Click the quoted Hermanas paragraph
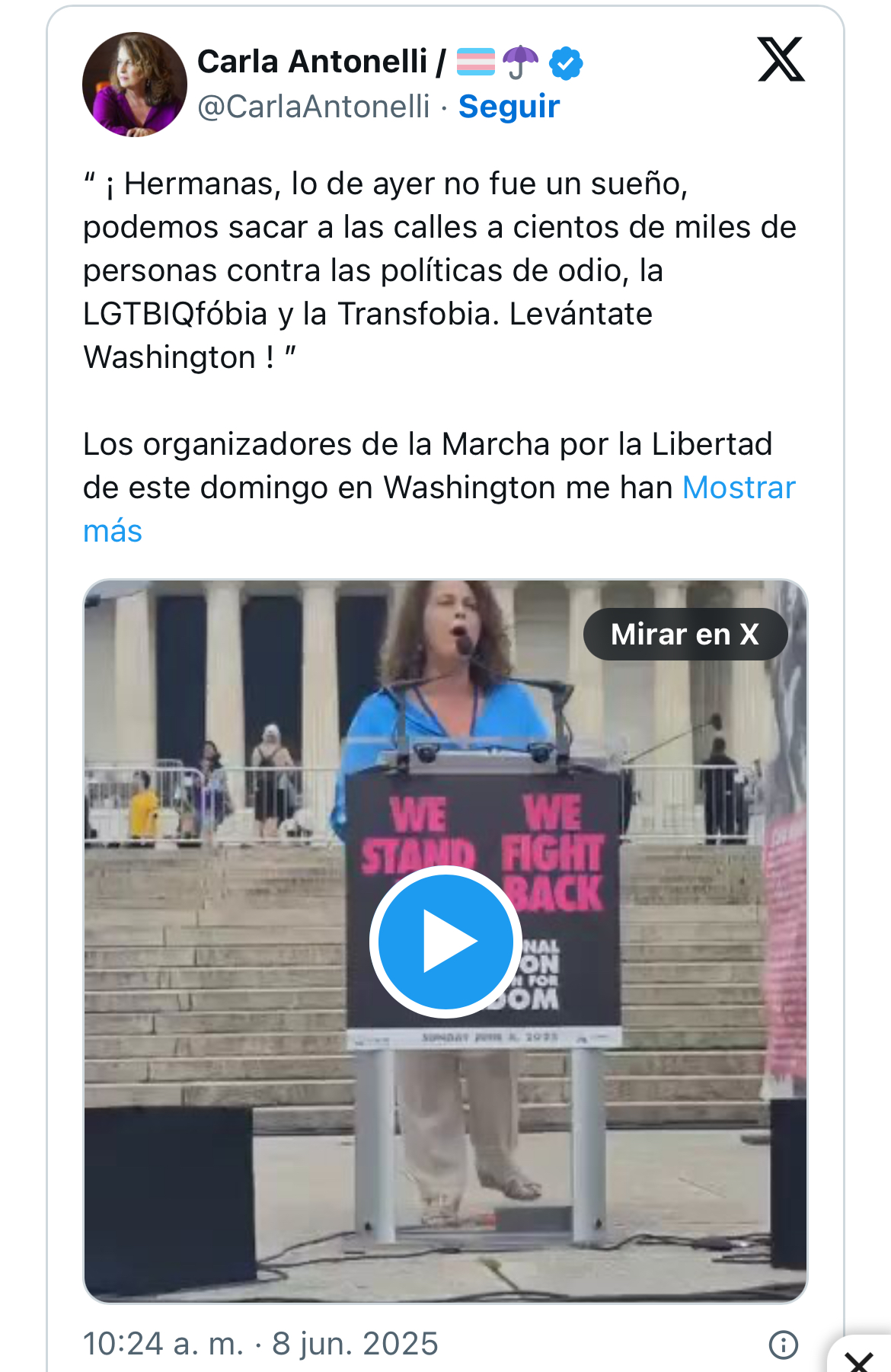 coord(439,270)
